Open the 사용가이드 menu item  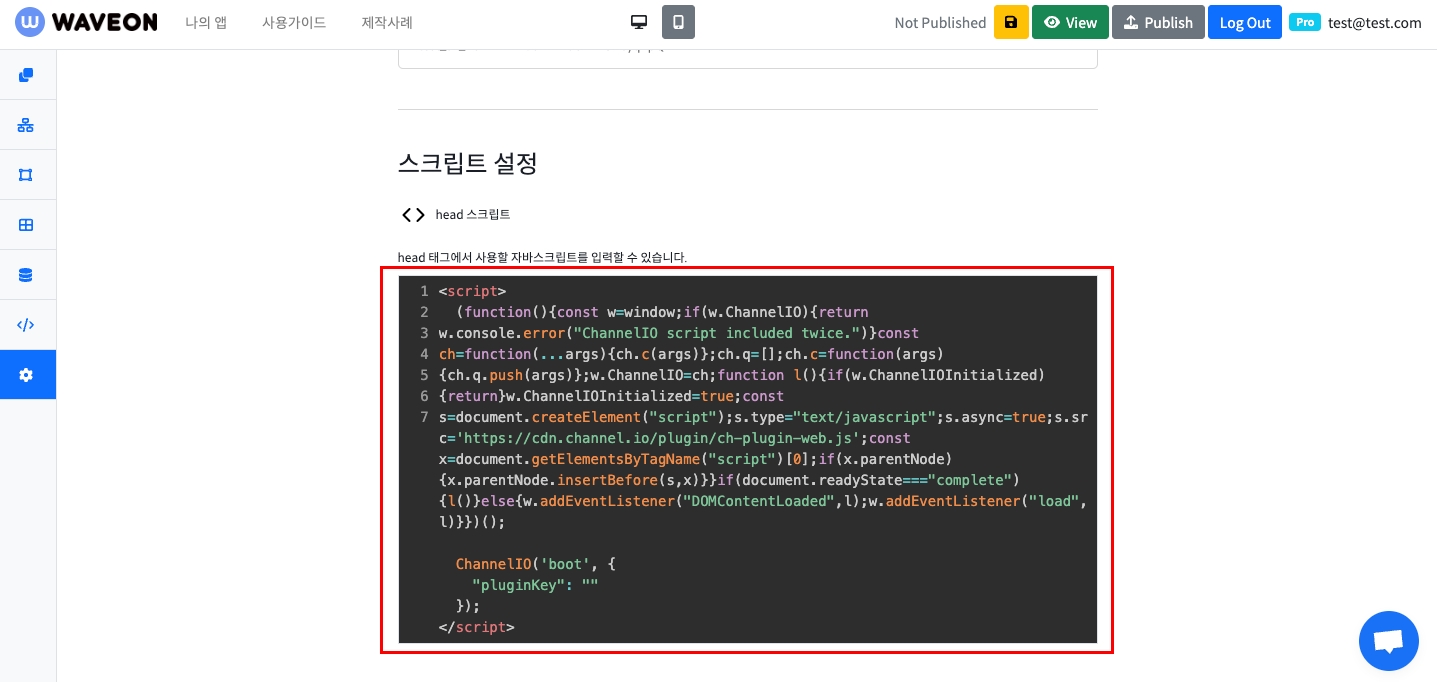[294, 22]
